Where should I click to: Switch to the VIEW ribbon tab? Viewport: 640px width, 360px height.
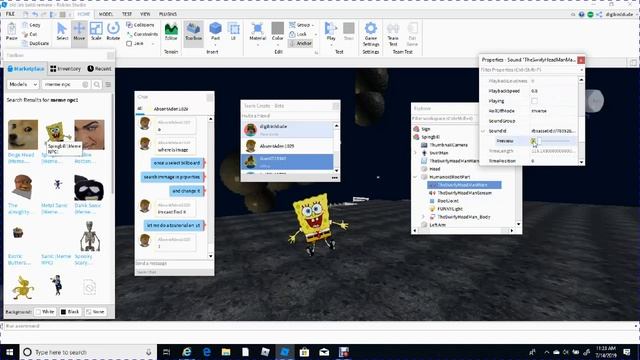[145, 14]
